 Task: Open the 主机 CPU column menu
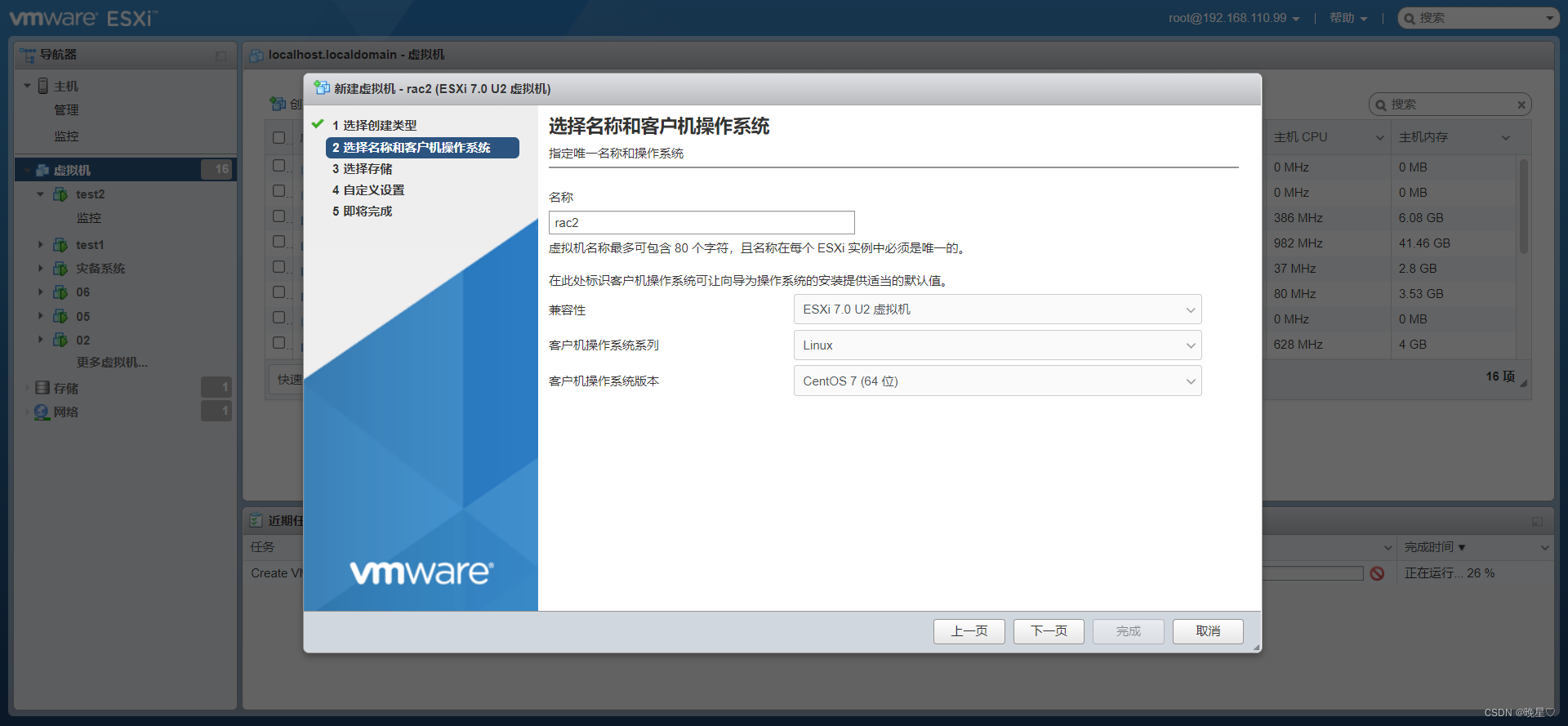click(x=1379, y=138)
